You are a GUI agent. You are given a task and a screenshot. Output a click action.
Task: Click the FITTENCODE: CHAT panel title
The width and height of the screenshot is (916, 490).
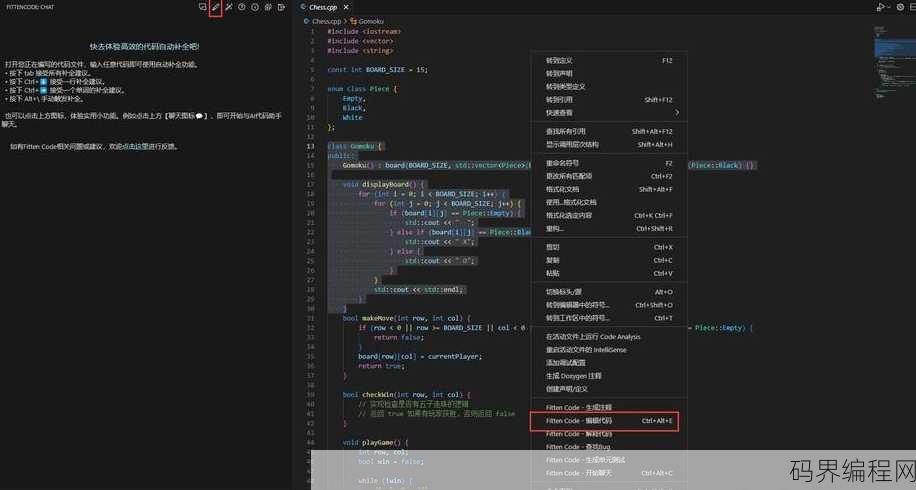30,7
